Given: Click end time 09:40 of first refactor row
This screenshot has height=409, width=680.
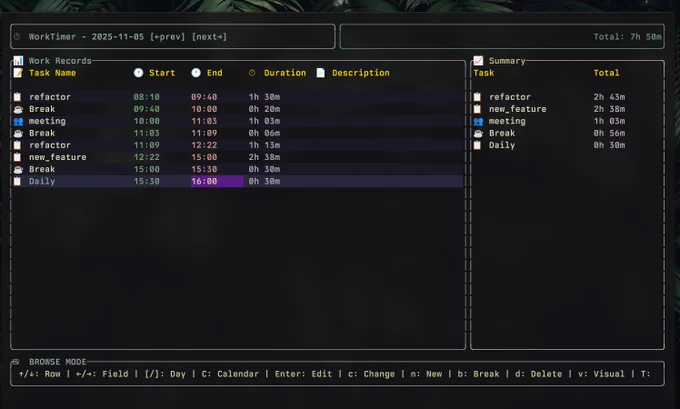Looking at the screenshot, I should [x=204, y=97].
